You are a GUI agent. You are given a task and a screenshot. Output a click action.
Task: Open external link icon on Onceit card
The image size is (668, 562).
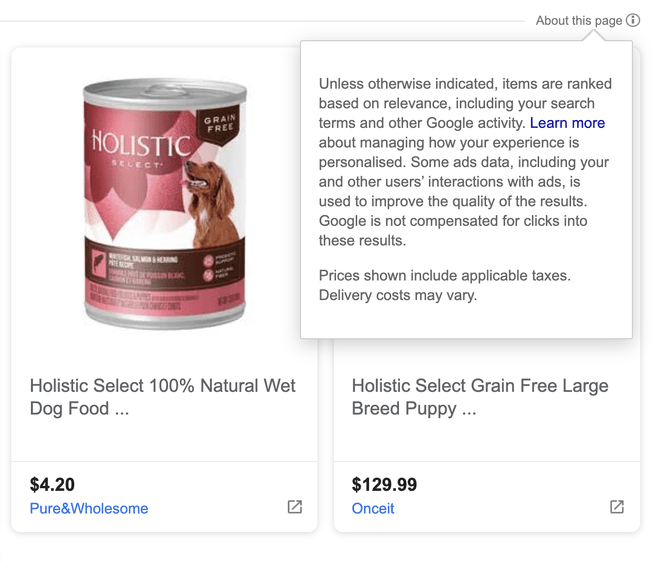617,507
